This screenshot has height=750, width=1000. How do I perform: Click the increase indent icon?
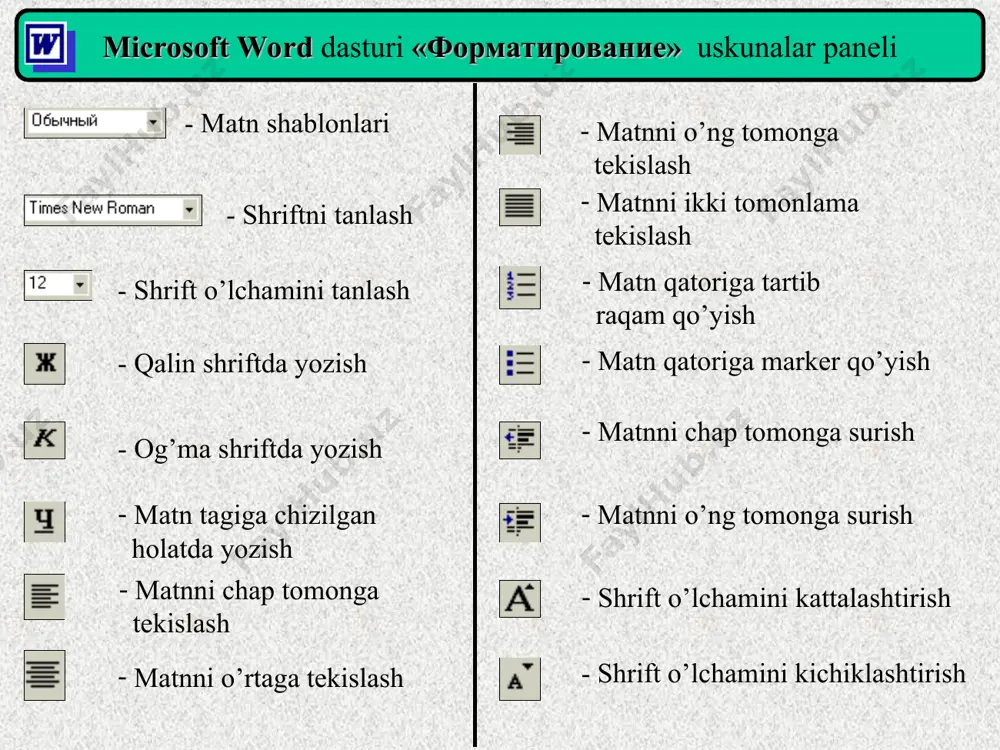(520, 522)
